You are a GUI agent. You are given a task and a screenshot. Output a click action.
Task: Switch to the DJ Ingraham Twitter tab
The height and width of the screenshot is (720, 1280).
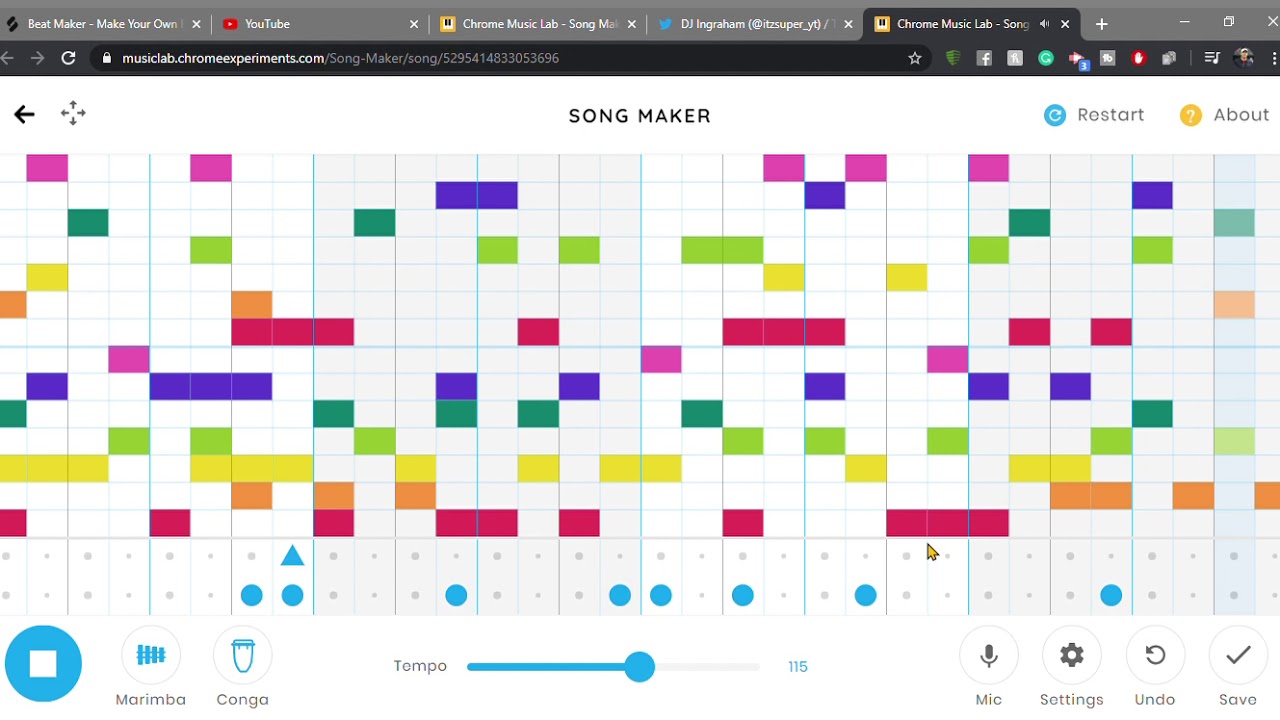755,24
